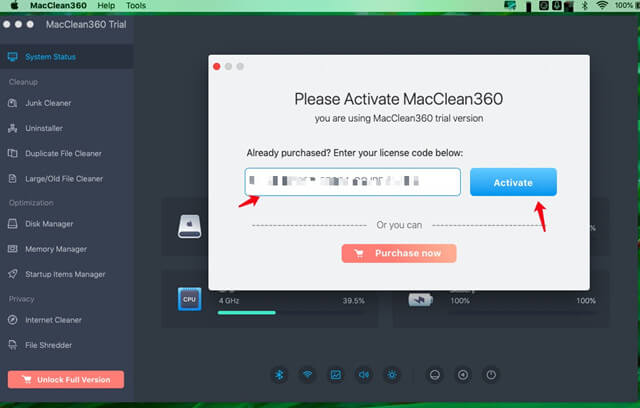Click the File Shredder sidebar icon

click(x=13, y=346)
